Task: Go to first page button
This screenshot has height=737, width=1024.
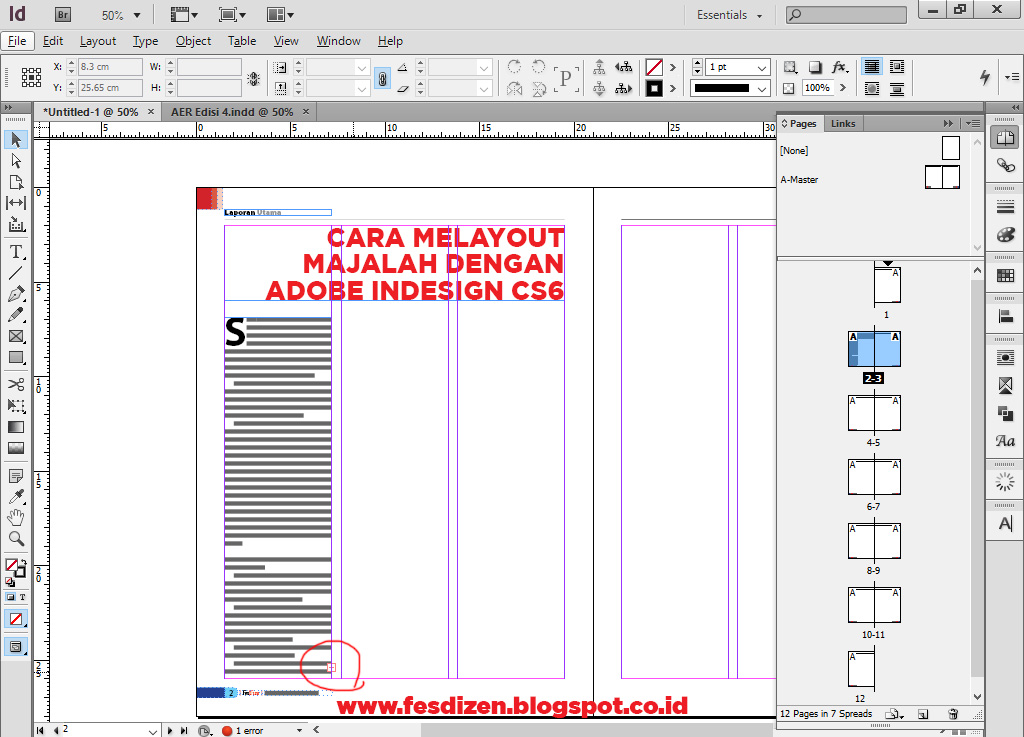Action: (40, 730)
